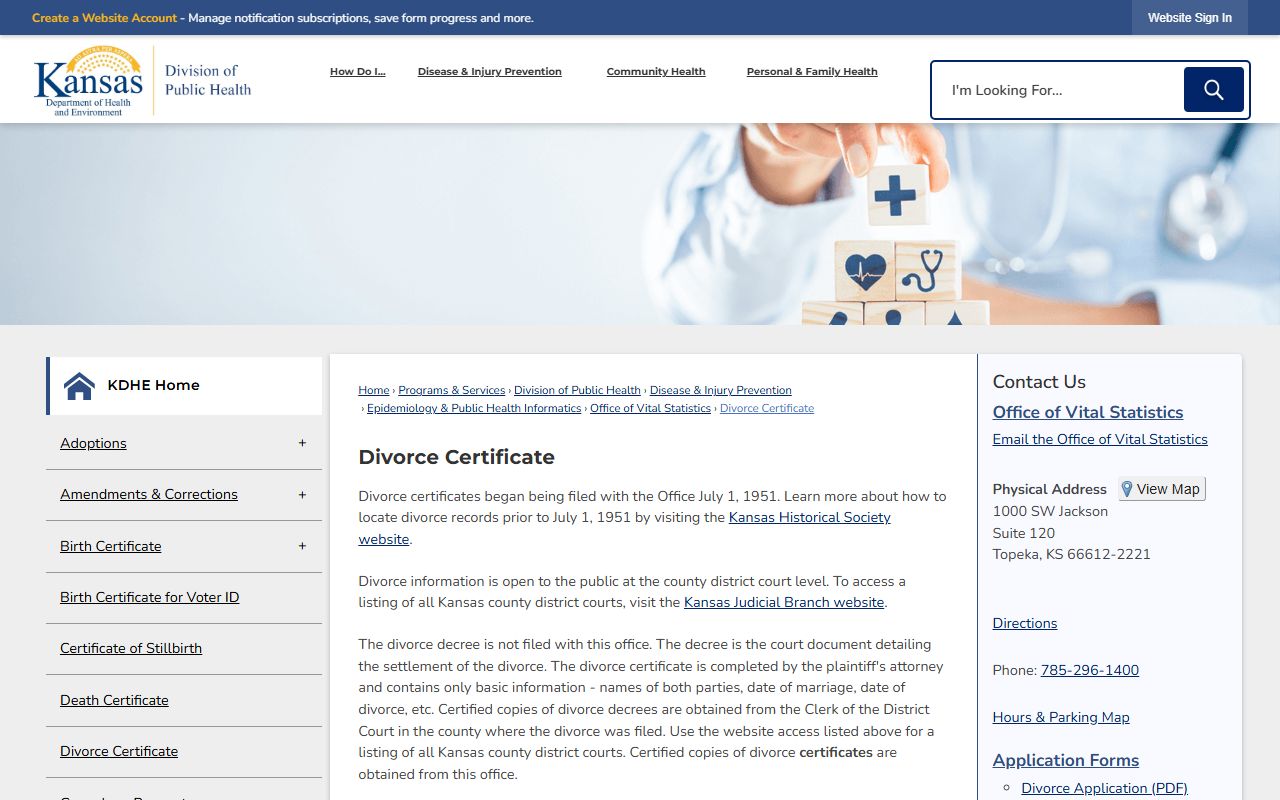The width and height of the screenshot is (1280, 800).
Task: Open Death Certificate sidebar link
Action: click(114, 700)
